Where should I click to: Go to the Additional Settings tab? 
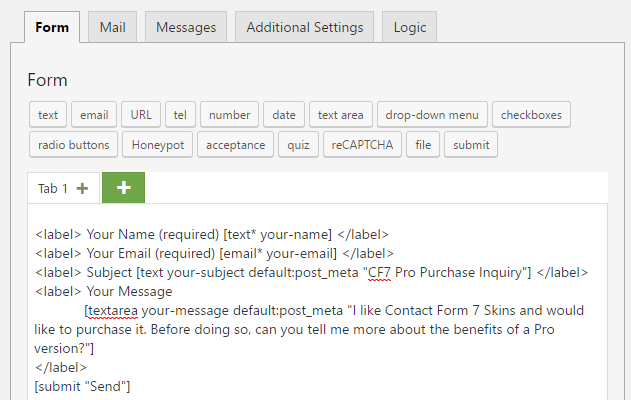305,27
